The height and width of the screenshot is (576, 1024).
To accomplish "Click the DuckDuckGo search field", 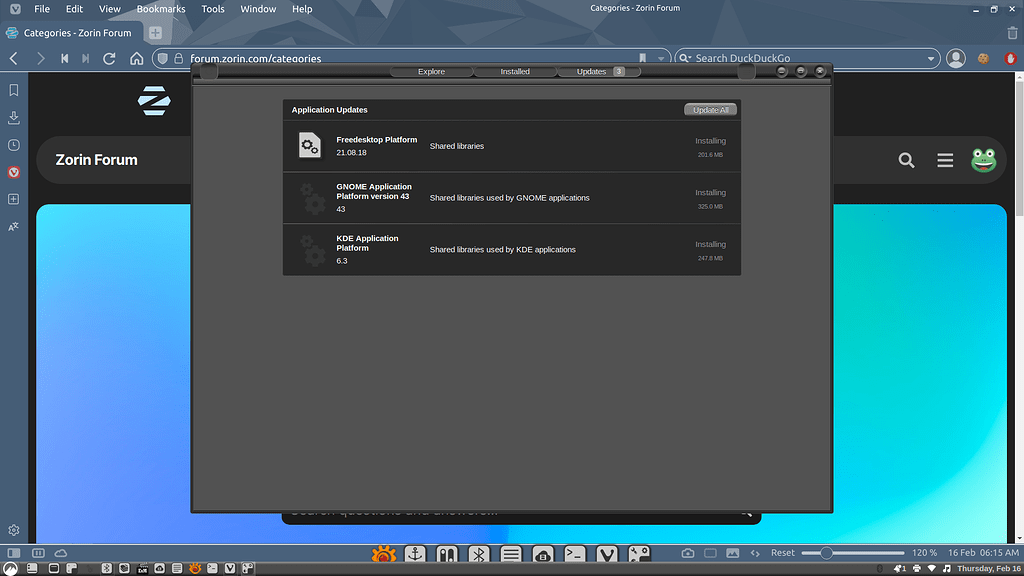I will click(805, 59).
